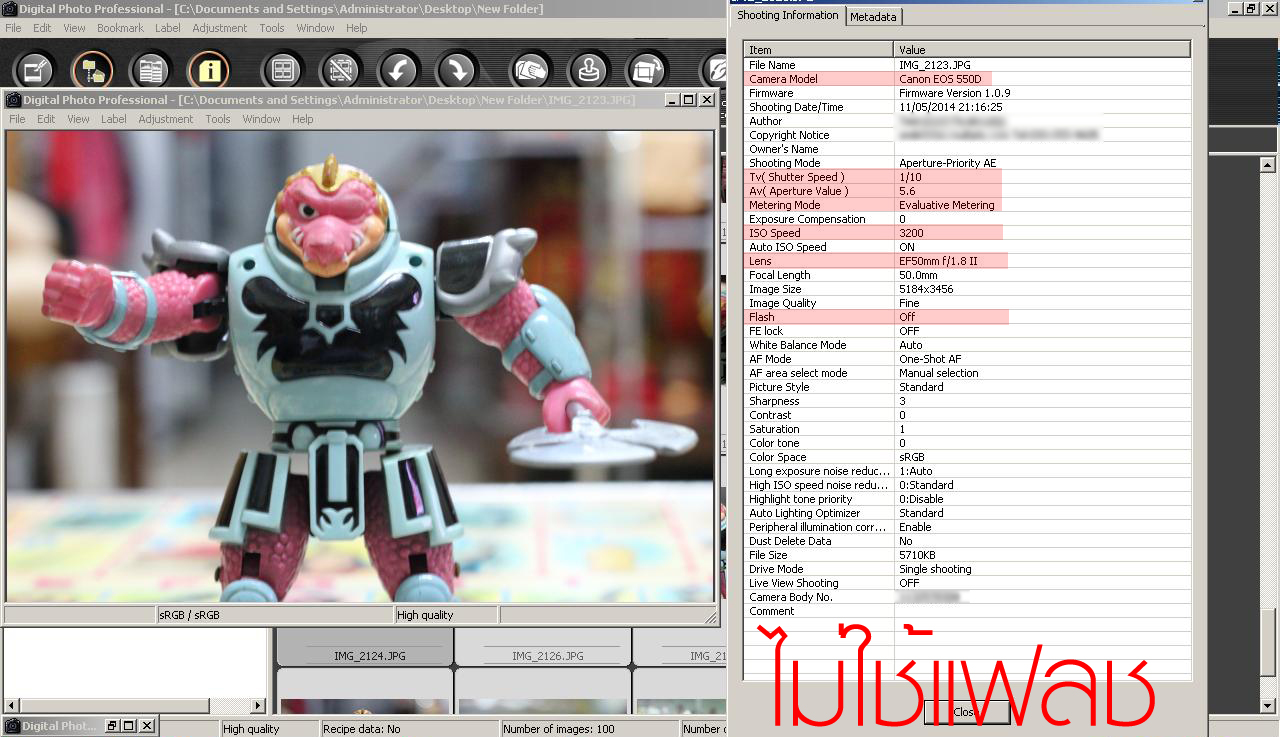
Task: Click the Clear all selection icon
Action: [x=341, y=70]
